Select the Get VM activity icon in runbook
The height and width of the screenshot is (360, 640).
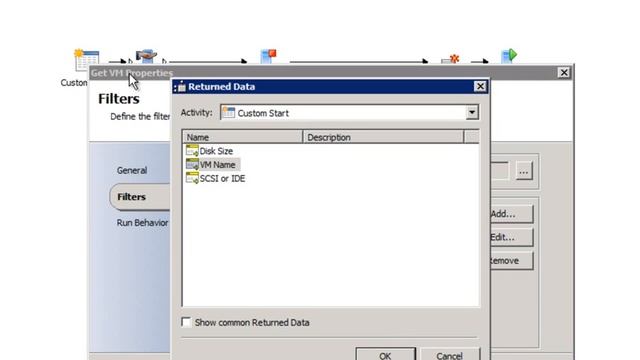click(x=146, y=56)
